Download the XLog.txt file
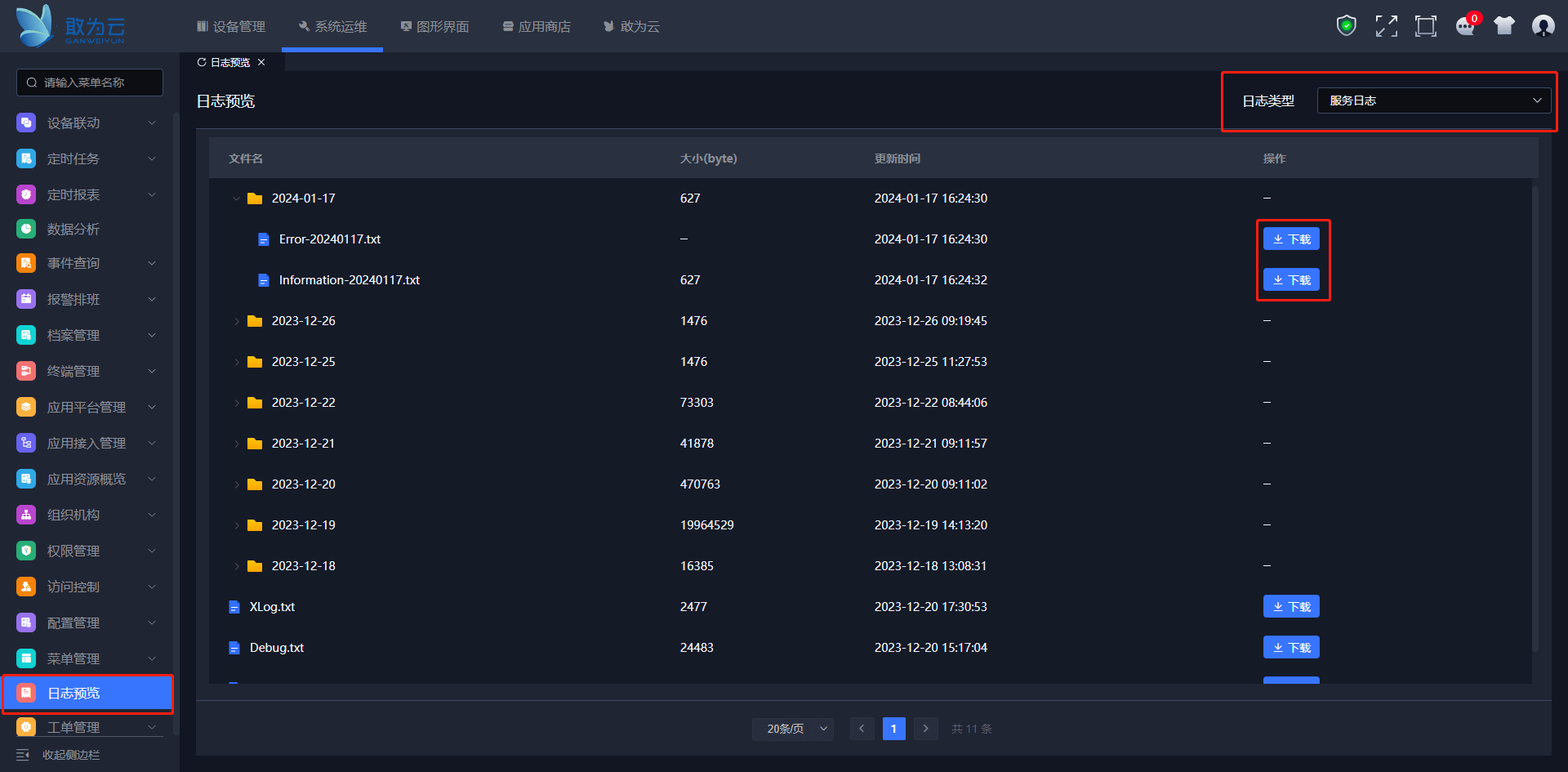This screenshot has width=1568, height=772. coord(1291,607)
